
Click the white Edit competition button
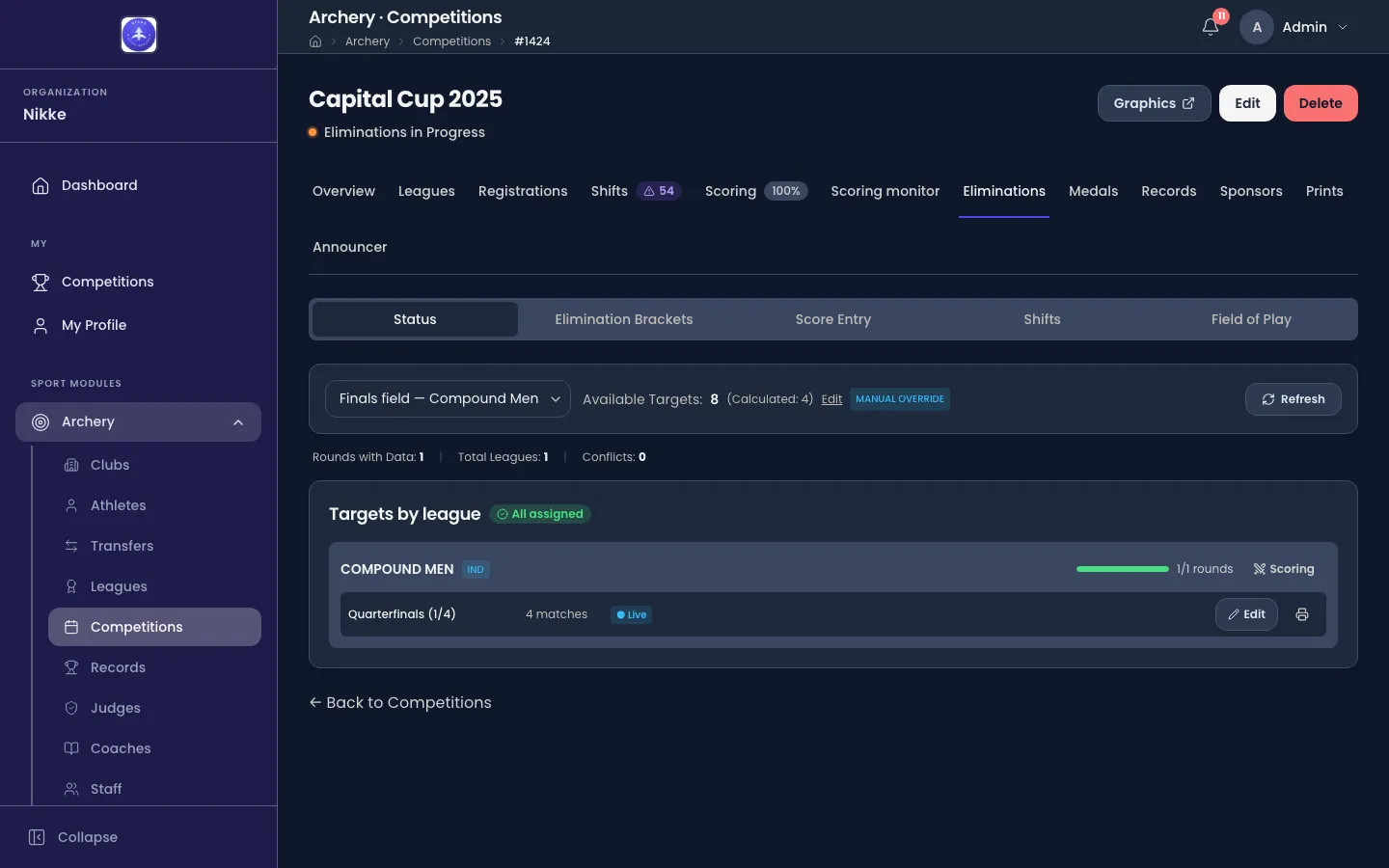click(1247, 103)
